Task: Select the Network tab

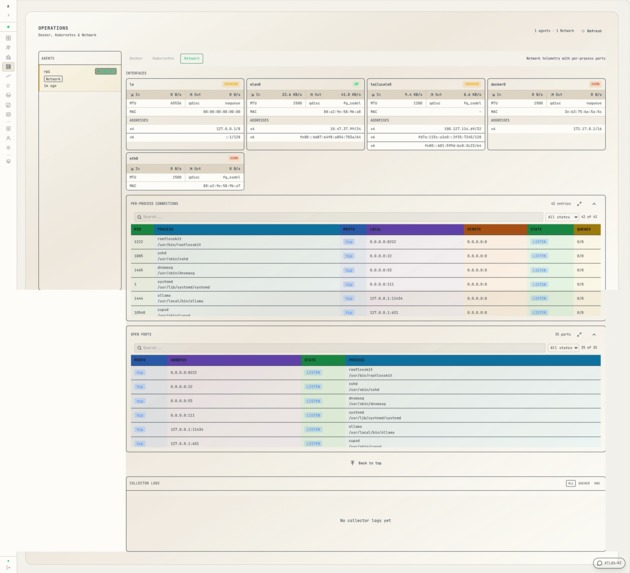Action: coord(192,59)
